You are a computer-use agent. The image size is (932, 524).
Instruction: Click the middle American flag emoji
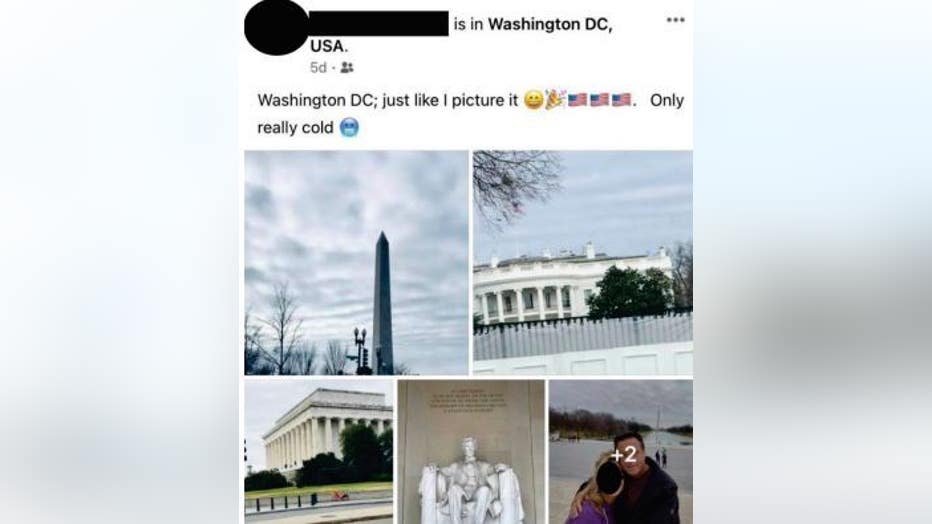coord(599,99)
